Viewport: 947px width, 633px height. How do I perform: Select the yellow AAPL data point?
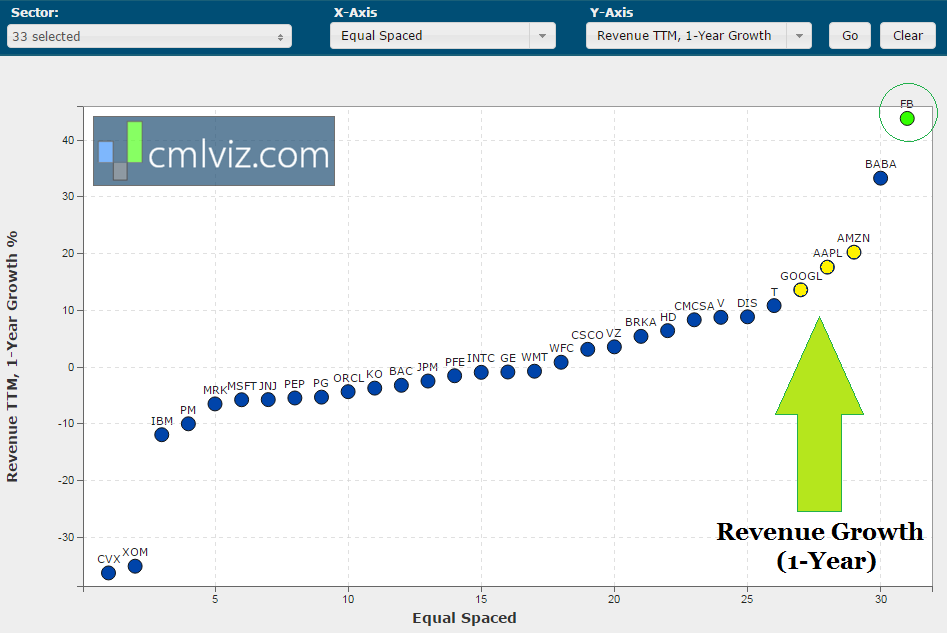point(827,267)
